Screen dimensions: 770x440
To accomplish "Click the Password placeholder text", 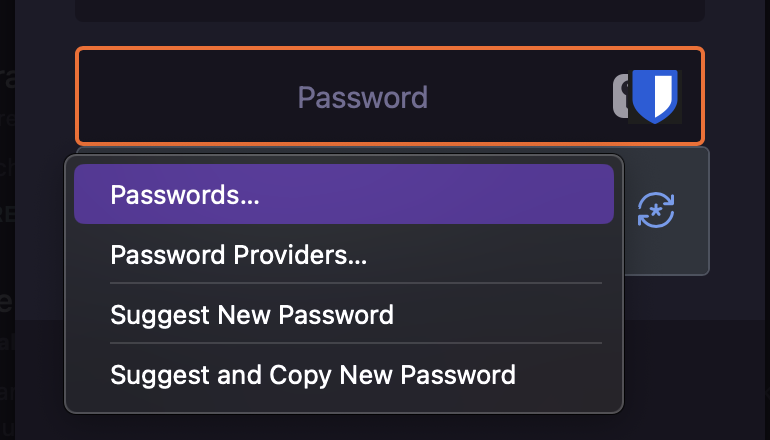I will tap(362, 97).
